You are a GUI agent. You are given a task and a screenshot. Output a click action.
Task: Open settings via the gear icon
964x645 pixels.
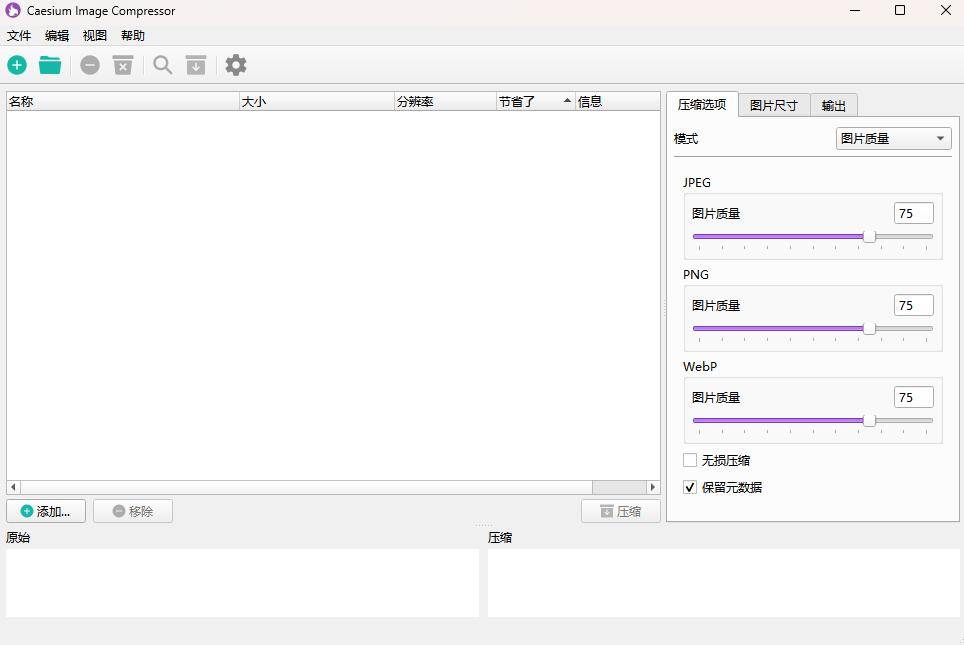(x=236, y=65)
